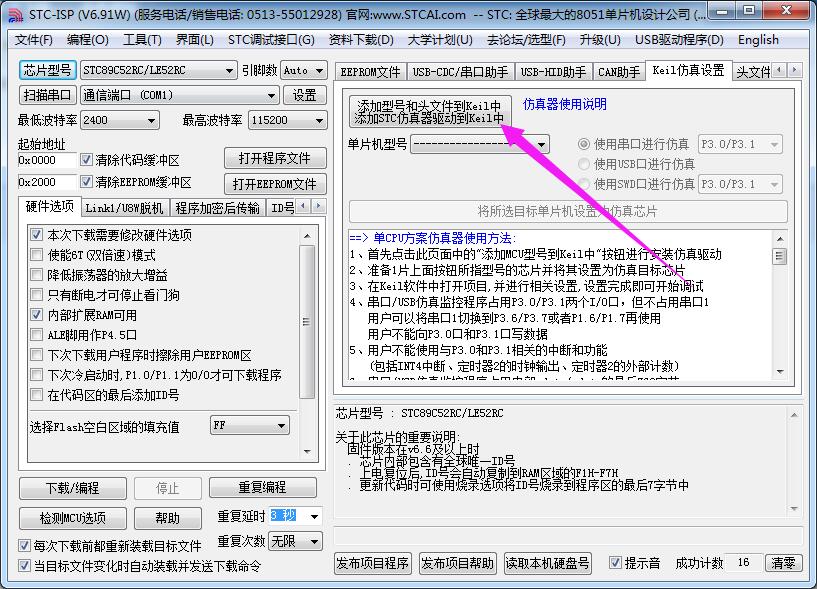Switch to the USB-CDC/串口助手 tab
The image size is (817, 589).
click(x=460, y=72)
